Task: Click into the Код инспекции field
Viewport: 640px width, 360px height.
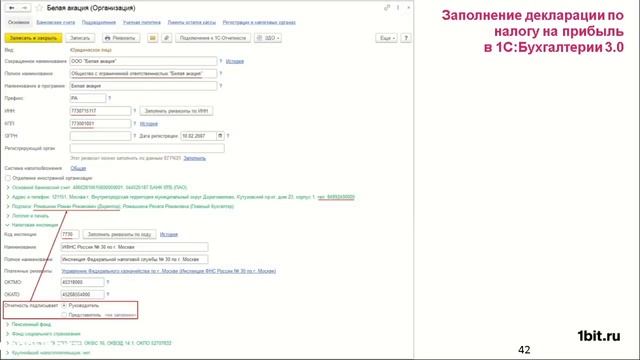Action: 70,234
